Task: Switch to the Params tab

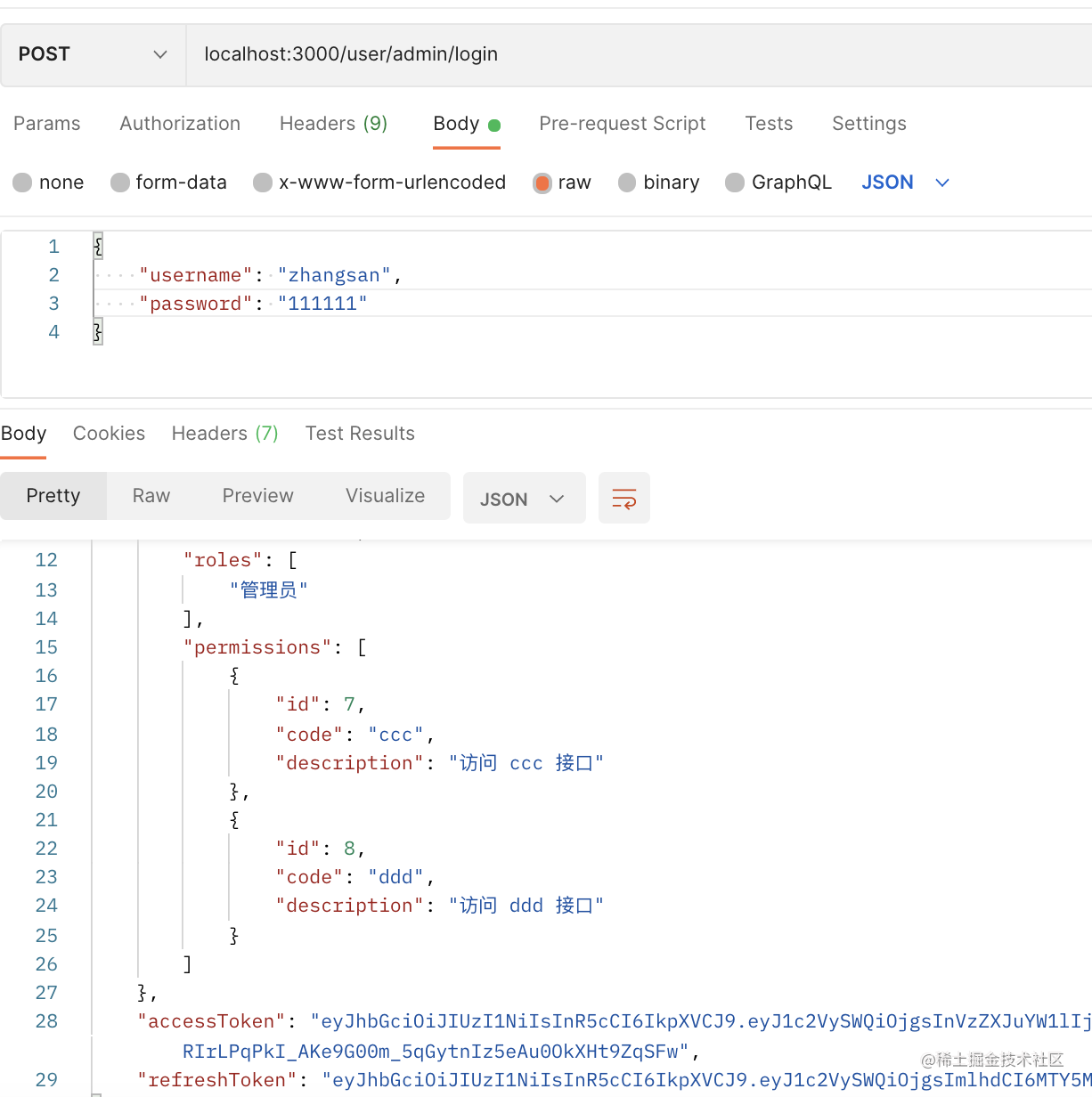Action: pos(47,124)
